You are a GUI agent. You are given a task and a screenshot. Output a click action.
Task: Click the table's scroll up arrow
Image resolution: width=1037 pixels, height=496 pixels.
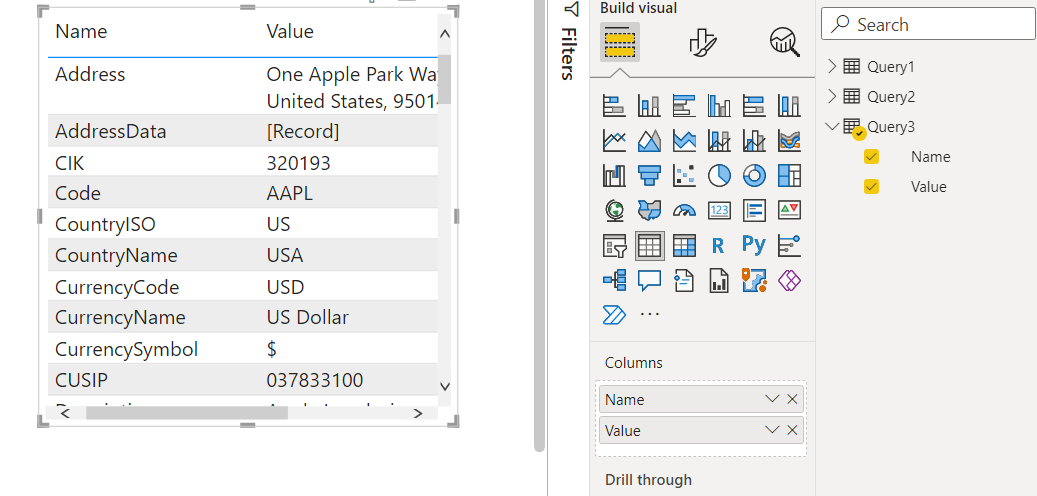tap(444, 34)
